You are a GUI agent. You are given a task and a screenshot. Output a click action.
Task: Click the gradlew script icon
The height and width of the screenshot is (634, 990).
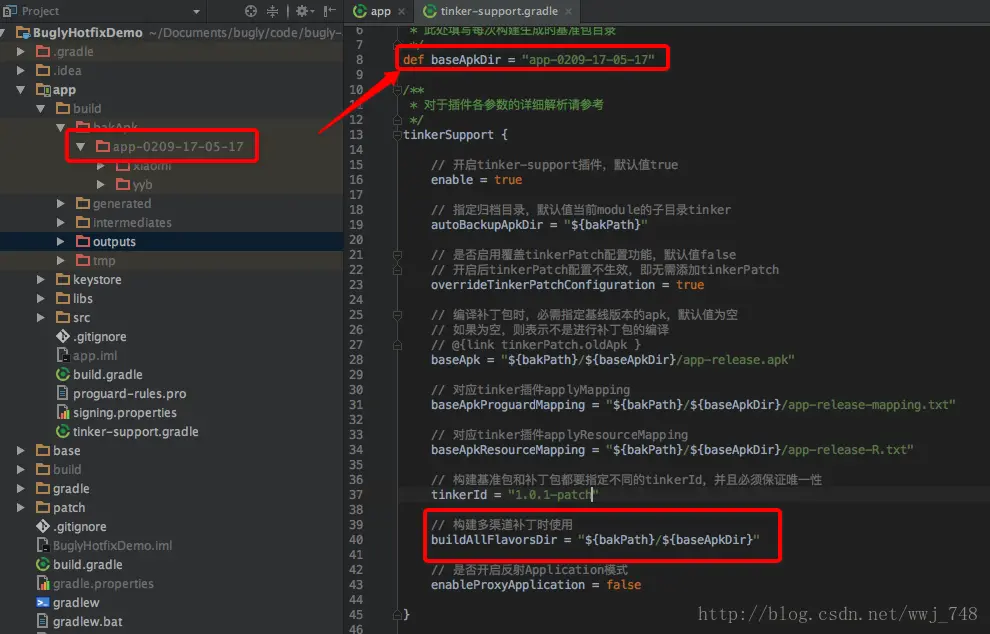coord(43,602)
